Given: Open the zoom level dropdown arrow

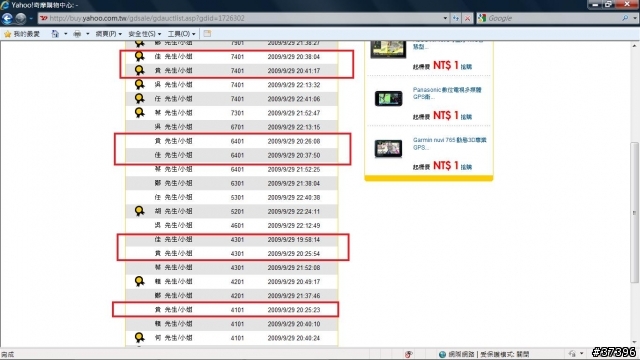Looking at the screenshot, I should click(x=582, y=354).
